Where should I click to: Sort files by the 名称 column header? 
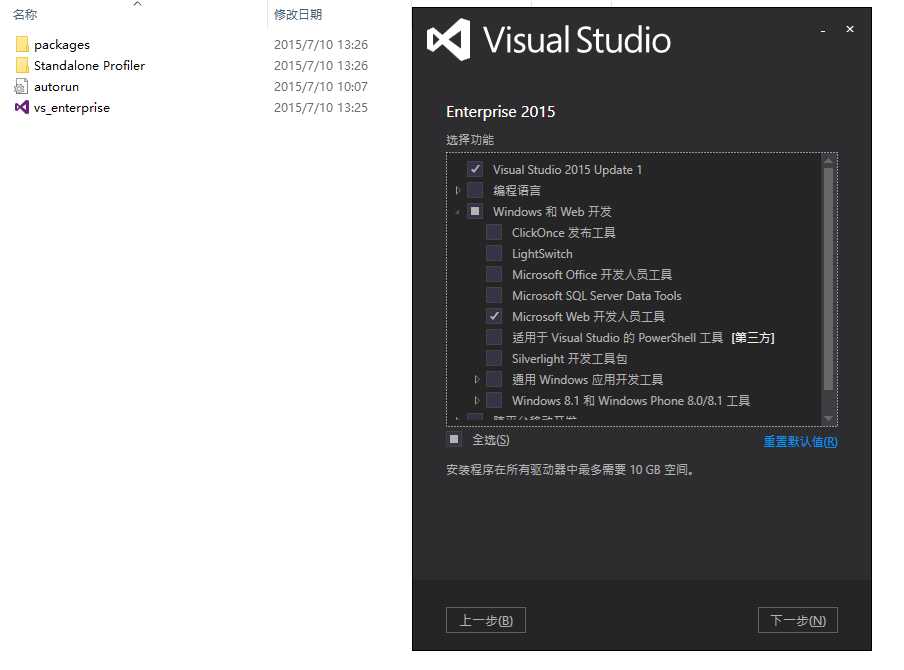point(25,14)
